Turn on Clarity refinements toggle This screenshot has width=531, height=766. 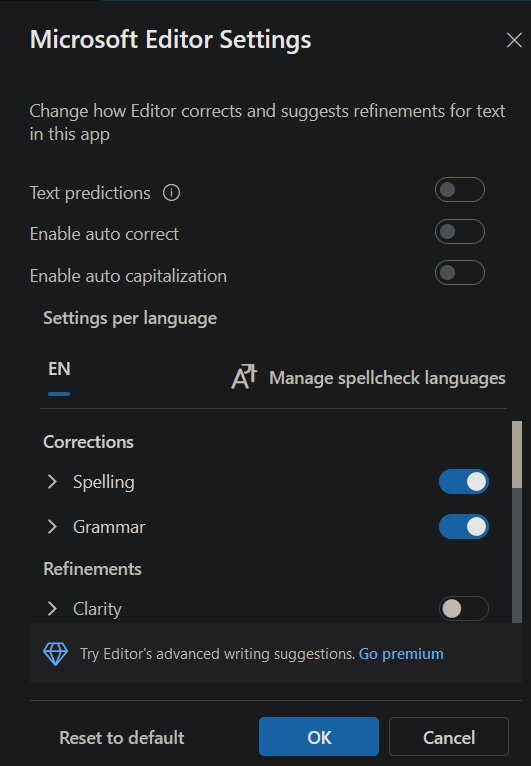[464, 609]
